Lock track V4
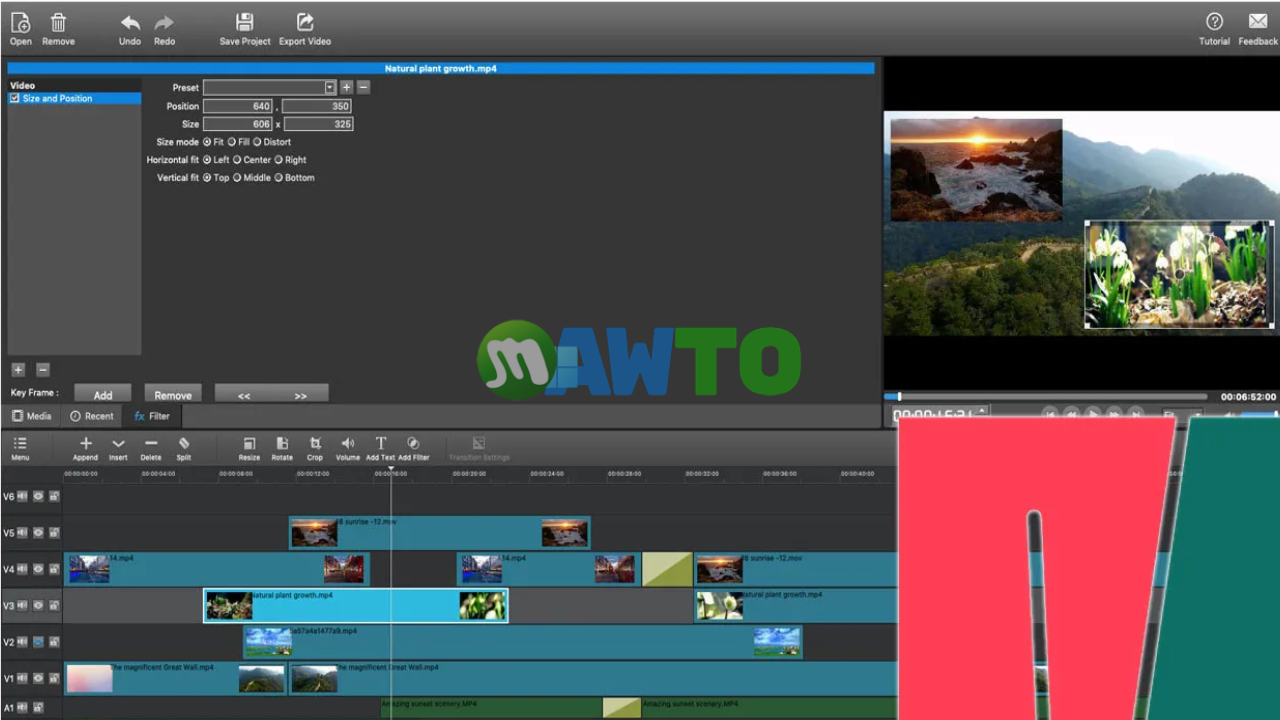 [54, 569]
